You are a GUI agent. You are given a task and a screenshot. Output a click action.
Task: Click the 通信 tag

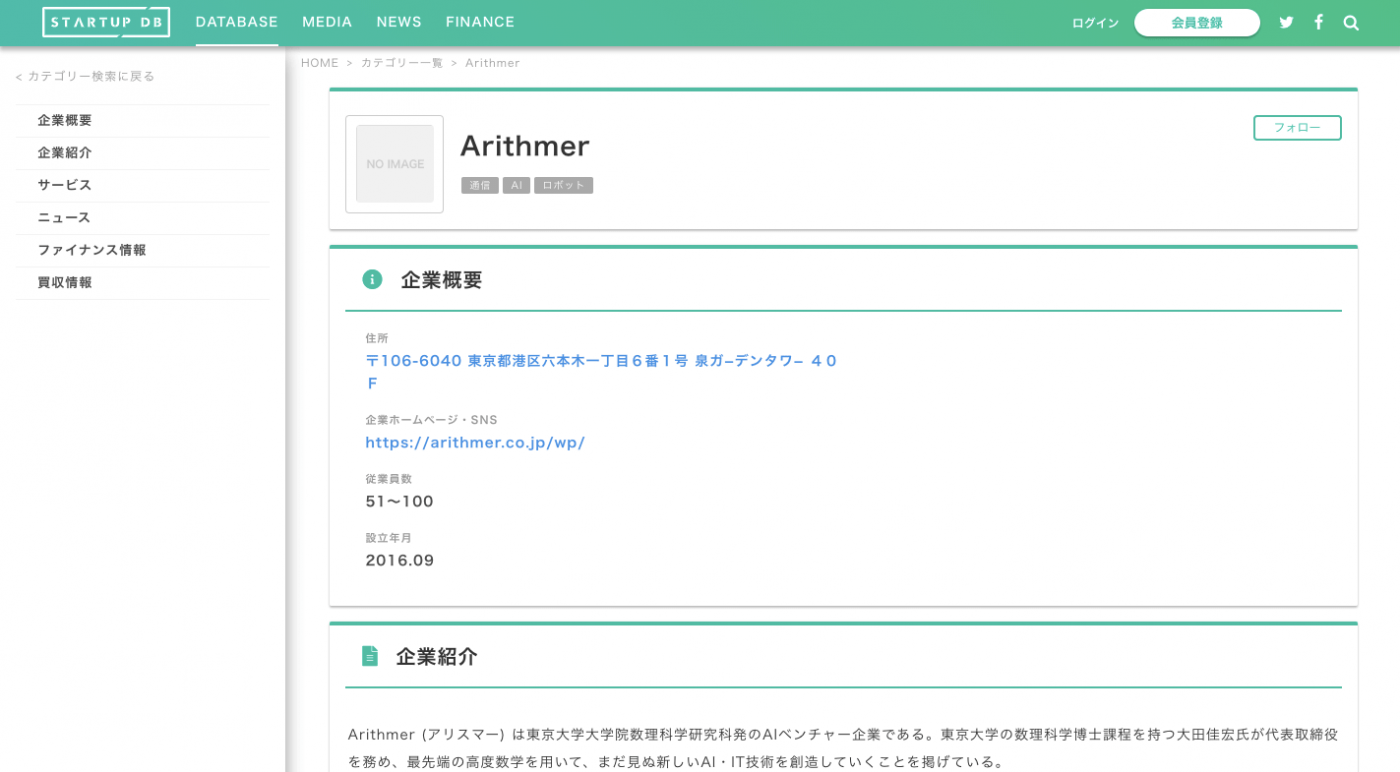pyautogui.click(x=480, y=185)
